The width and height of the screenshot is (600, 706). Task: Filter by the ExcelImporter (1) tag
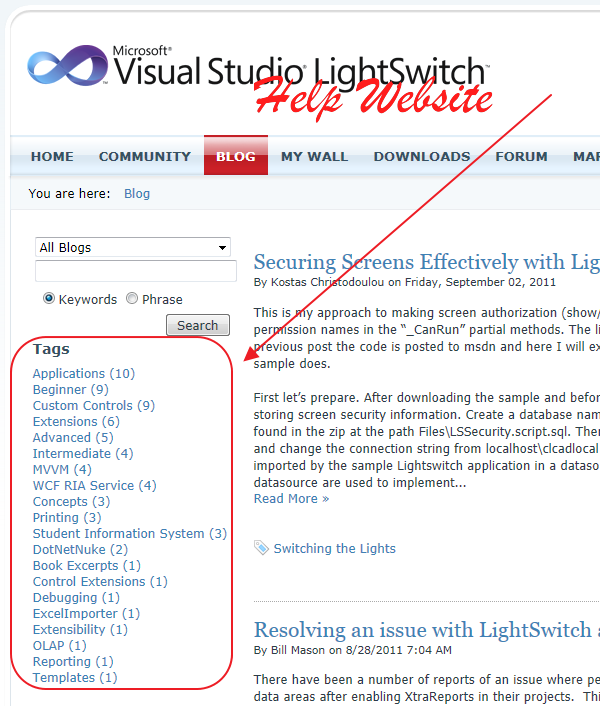coord(86,613)
